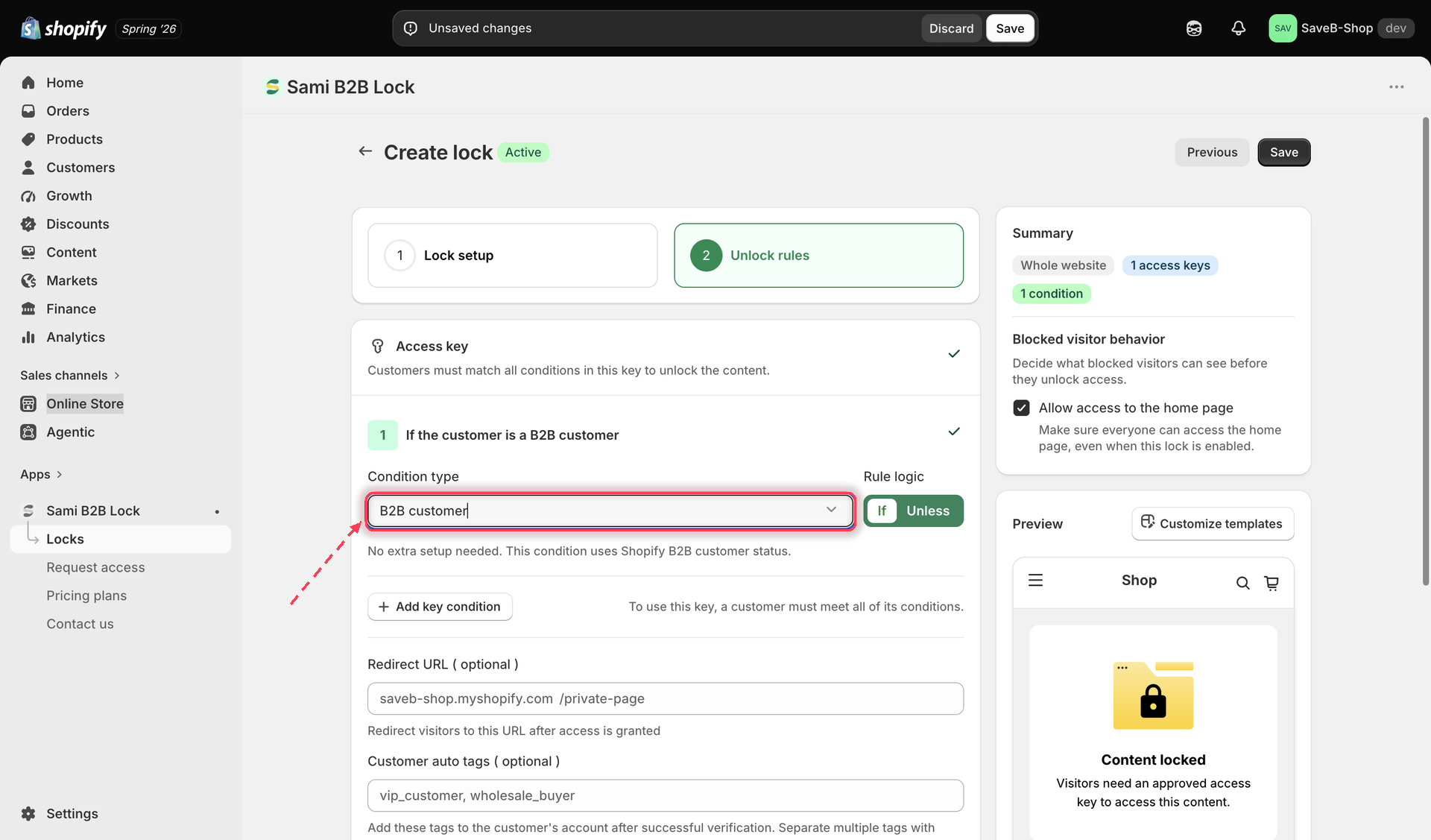
Task: Discard the unsaved changes
Action: tap(951, 28)
